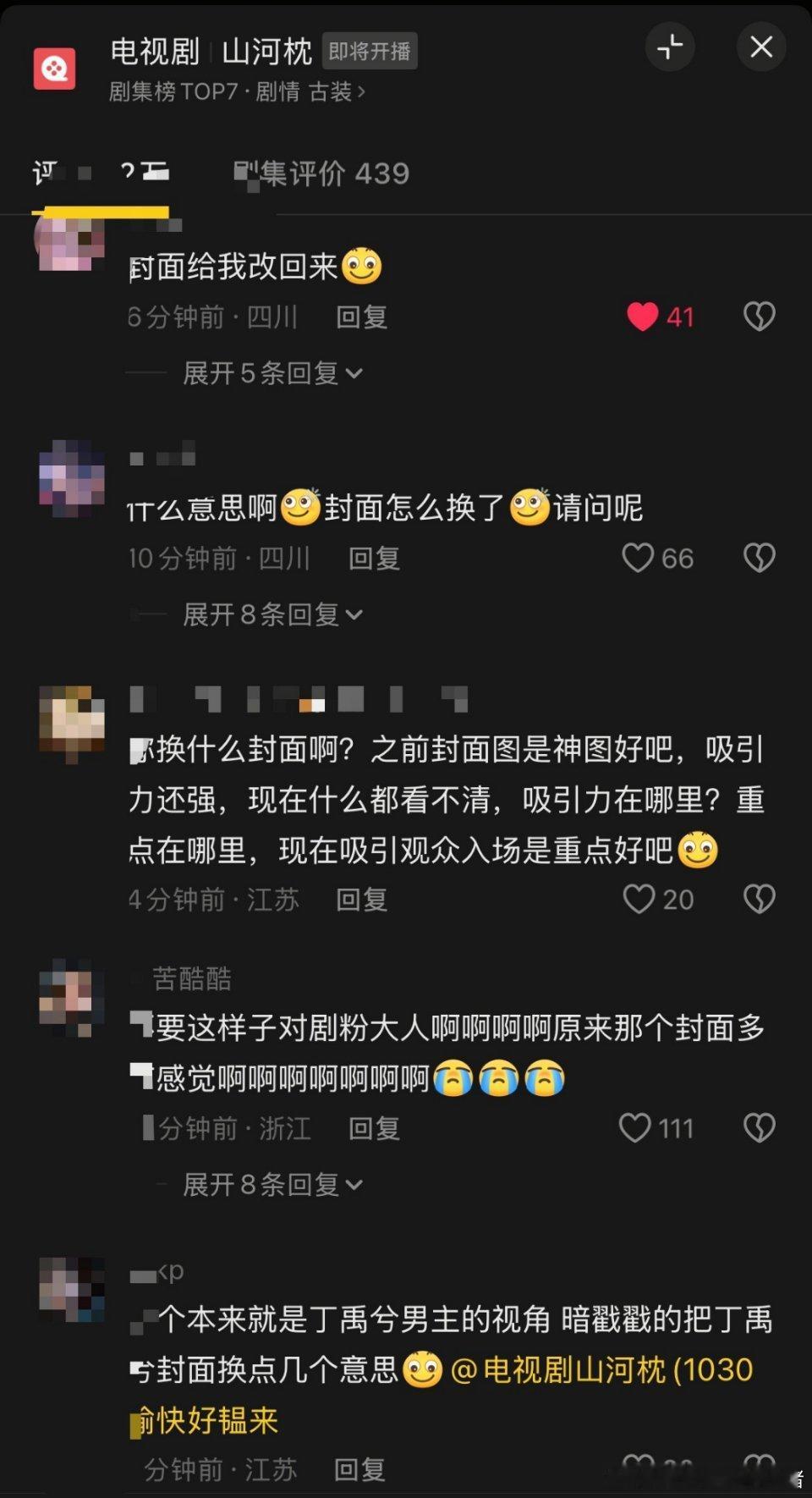812x1498 pixels.
Task: Open 剧集榜TOP7 · 剧情 古装 ranking link
Action: [x=237, y=91]
